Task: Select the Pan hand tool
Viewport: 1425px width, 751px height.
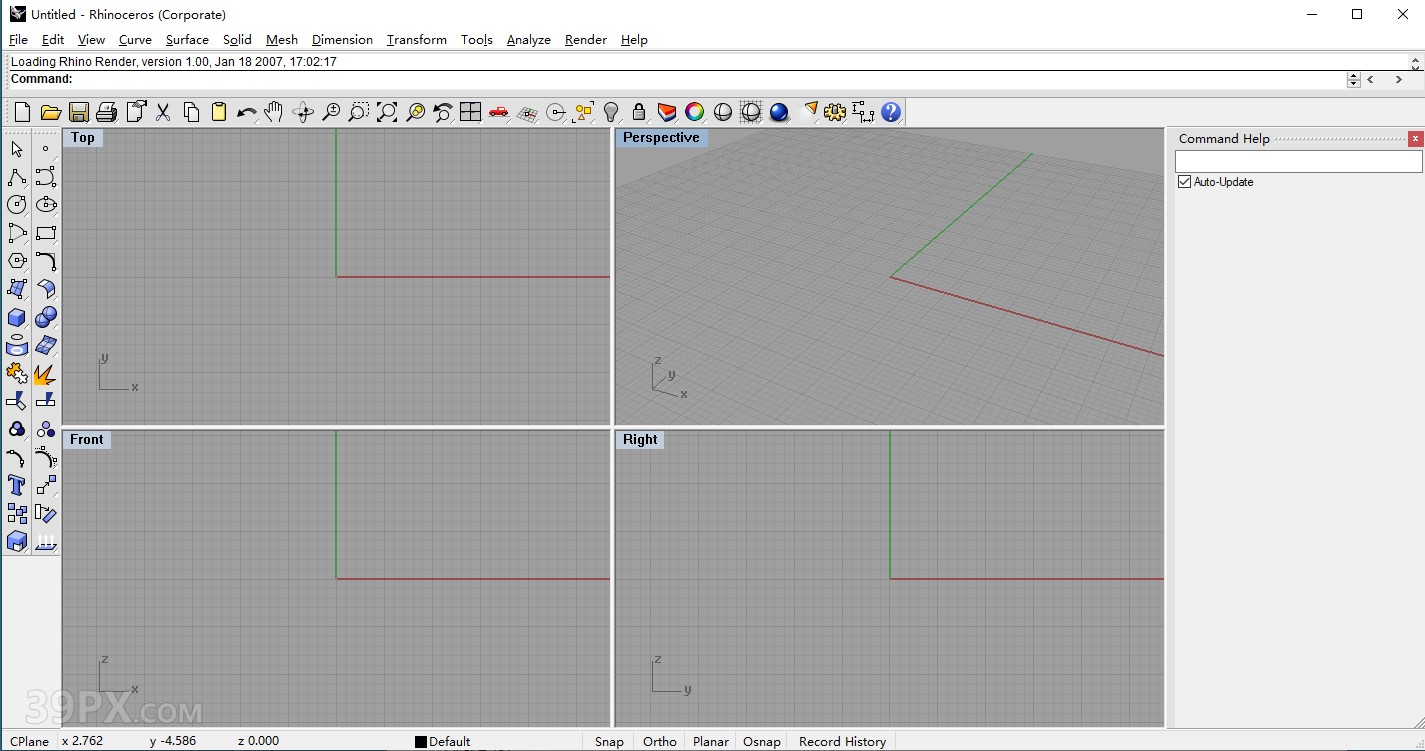Action: click(x=274, y=112)
